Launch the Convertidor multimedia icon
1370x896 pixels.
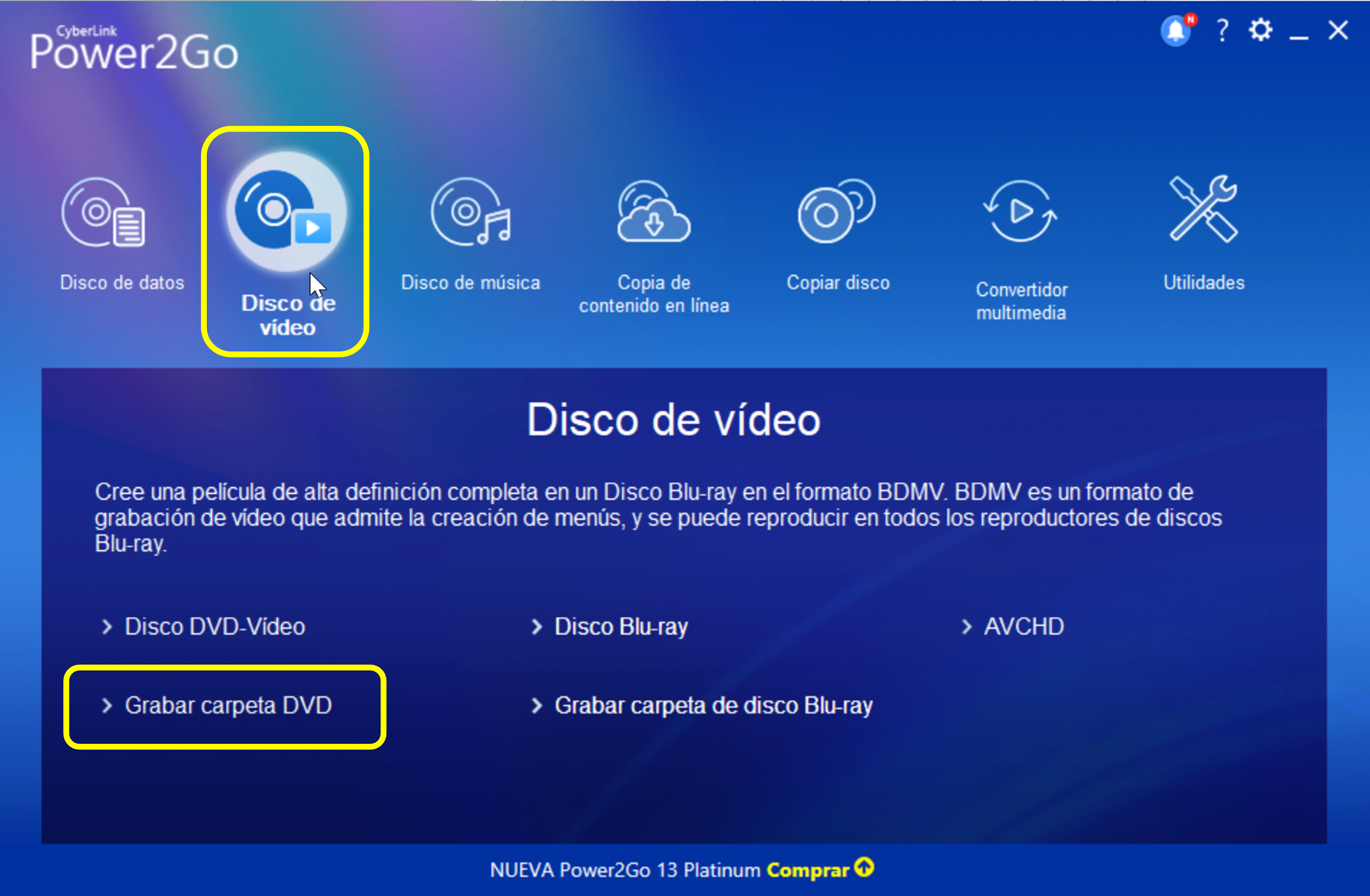pyautogui.click(x=1020, y=211)
